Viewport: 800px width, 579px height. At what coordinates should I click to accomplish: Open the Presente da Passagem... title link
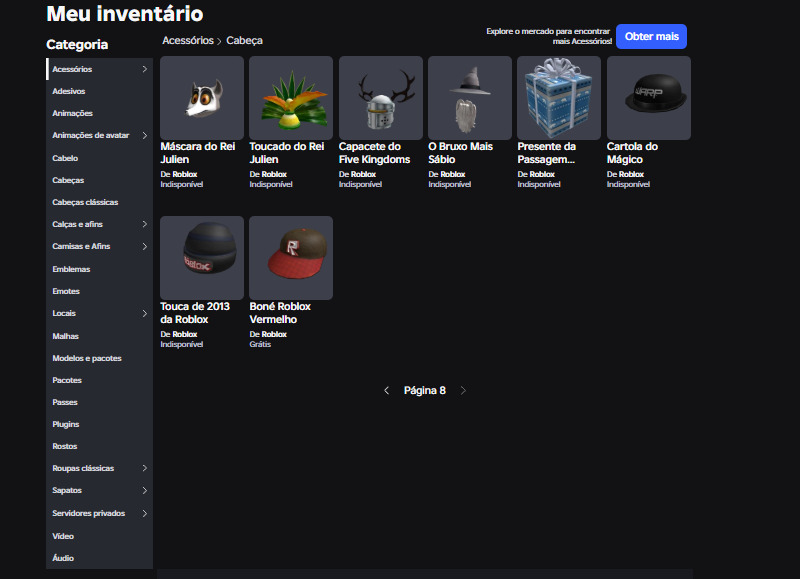click(x=547, y=153)
